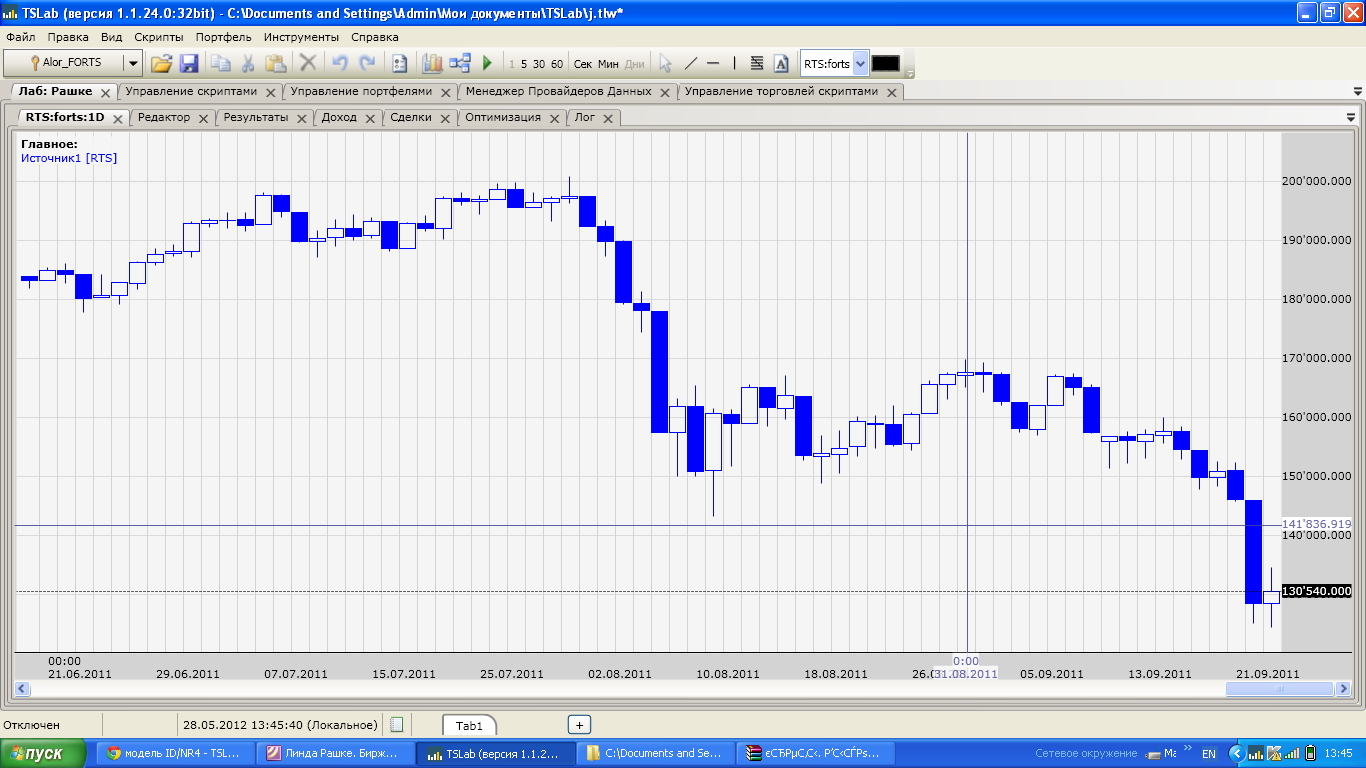Close the Редактор tab
1366x768 pixels.
tap(204, 118)
